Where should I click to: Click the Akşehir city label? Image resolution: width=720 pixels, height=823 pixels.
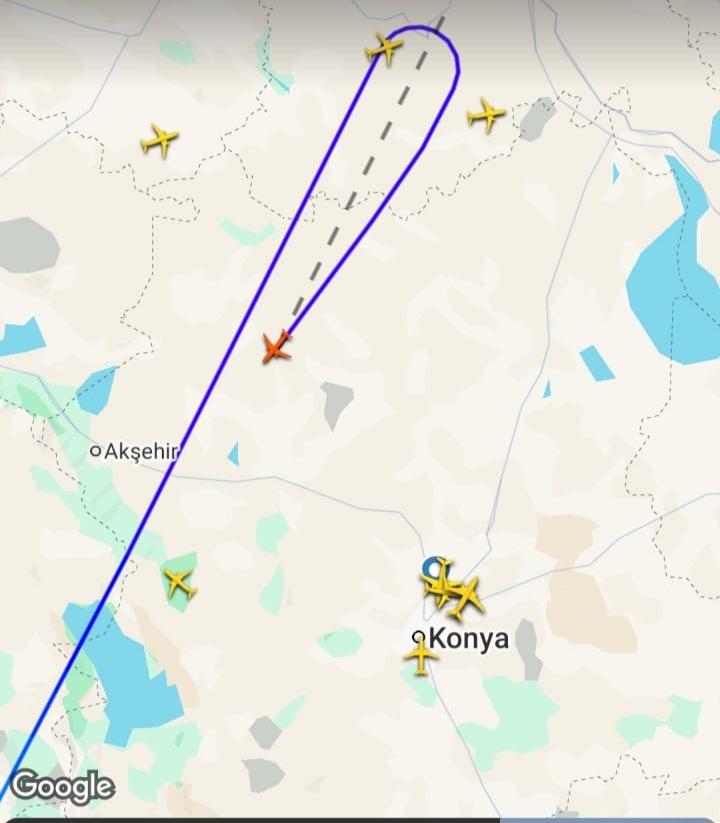pos(141,451)
